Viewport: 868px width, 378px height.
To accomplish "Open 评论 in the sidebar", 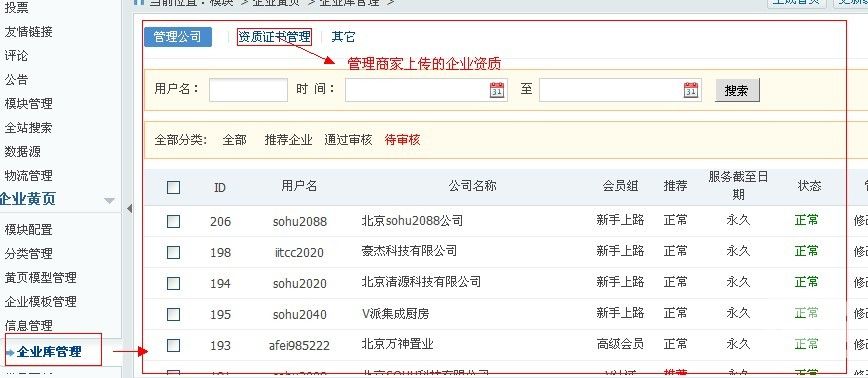I will pyautogui.click(x=16, y=56).
